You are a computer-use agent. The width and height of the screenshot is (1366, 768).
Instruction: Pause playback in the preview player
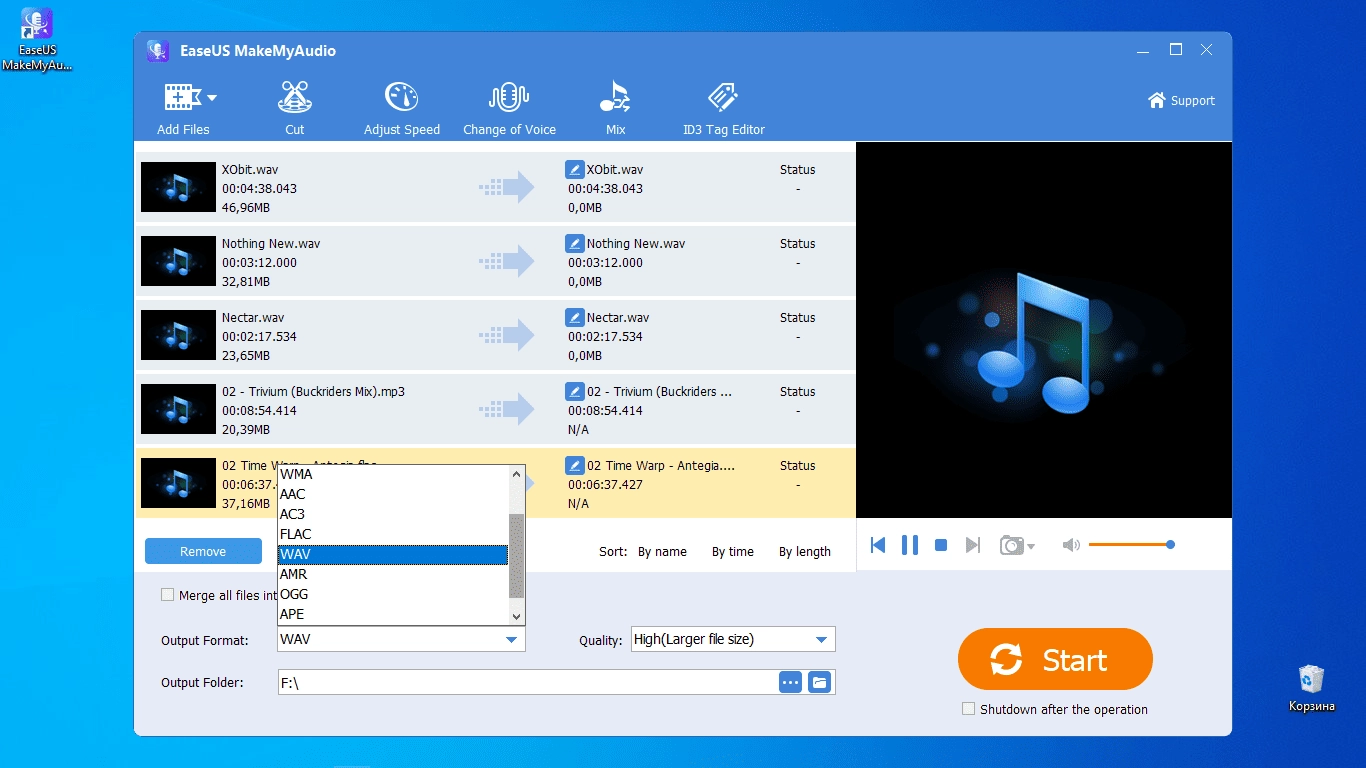909,545
